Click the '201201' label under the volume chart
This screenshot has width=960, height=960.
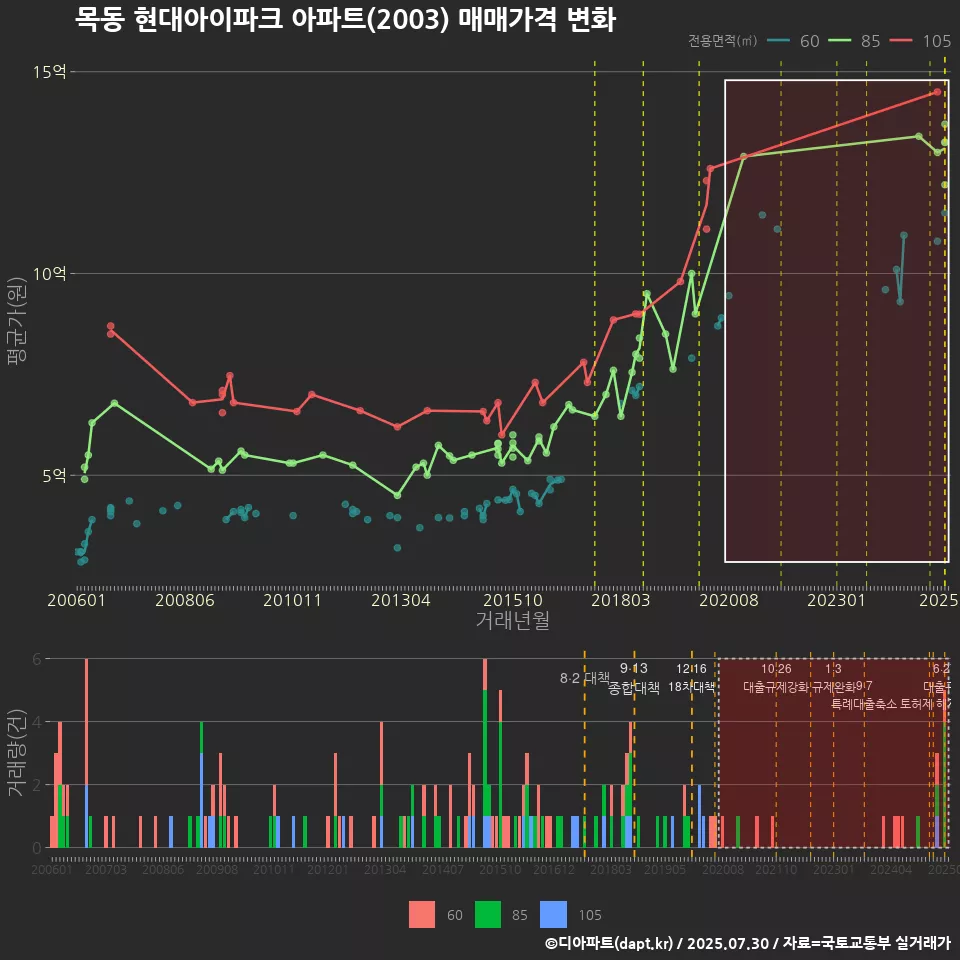[328, 869]
